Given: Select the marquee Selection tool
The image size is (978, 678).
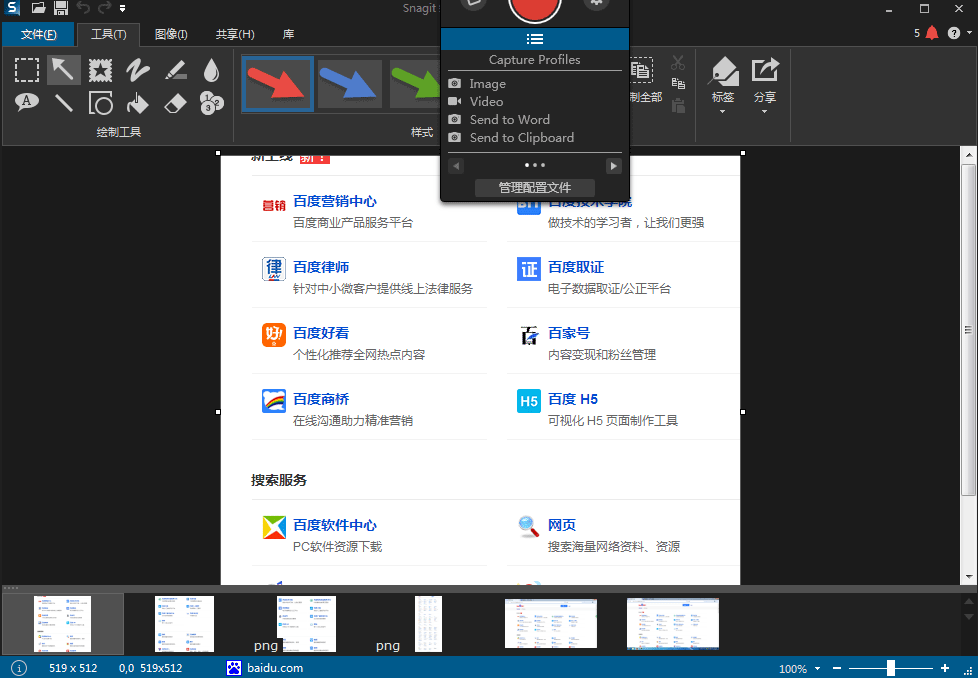Looking at the screenshot, I should pyautogui.click(x=27, y=70).
